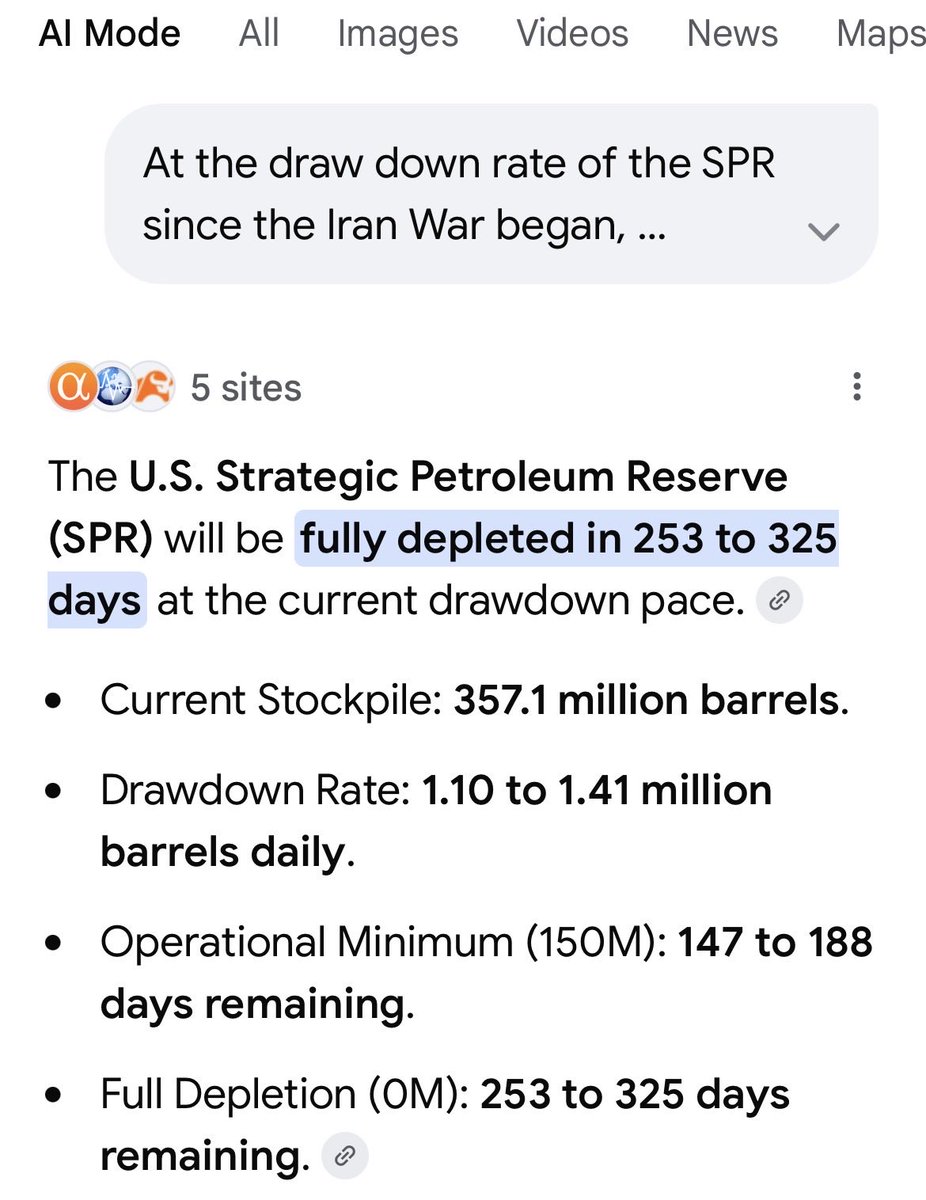Open the Images tab
Screen dimensions: 926x1200
(x=397, y=34)
